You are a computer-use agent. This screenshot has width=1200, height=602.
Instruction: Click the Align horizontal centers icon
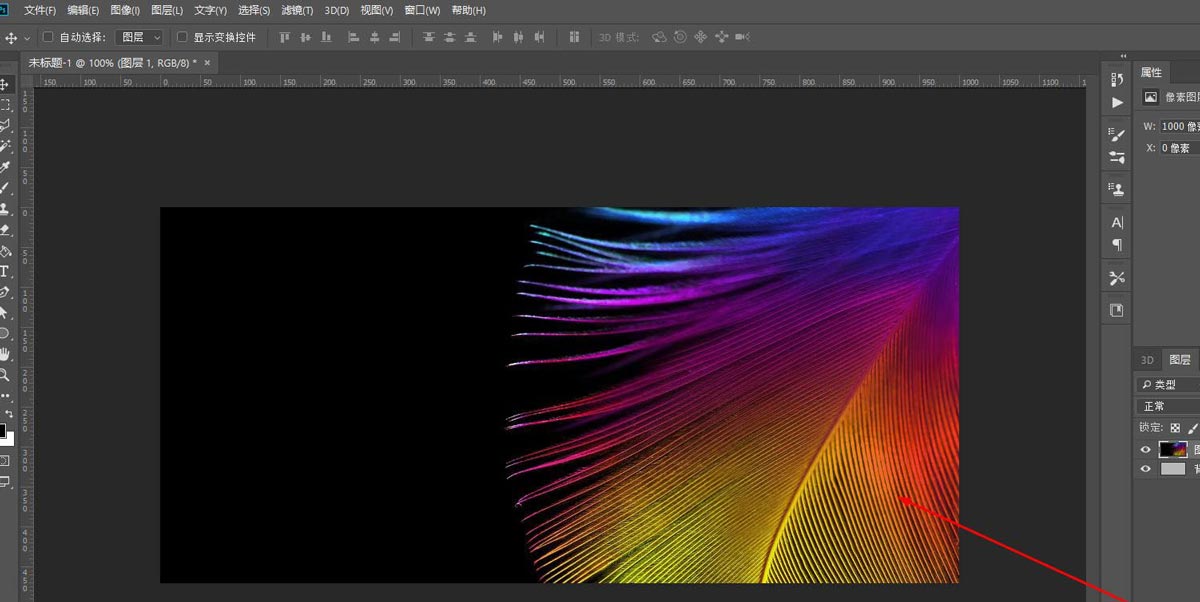(375, 37)
